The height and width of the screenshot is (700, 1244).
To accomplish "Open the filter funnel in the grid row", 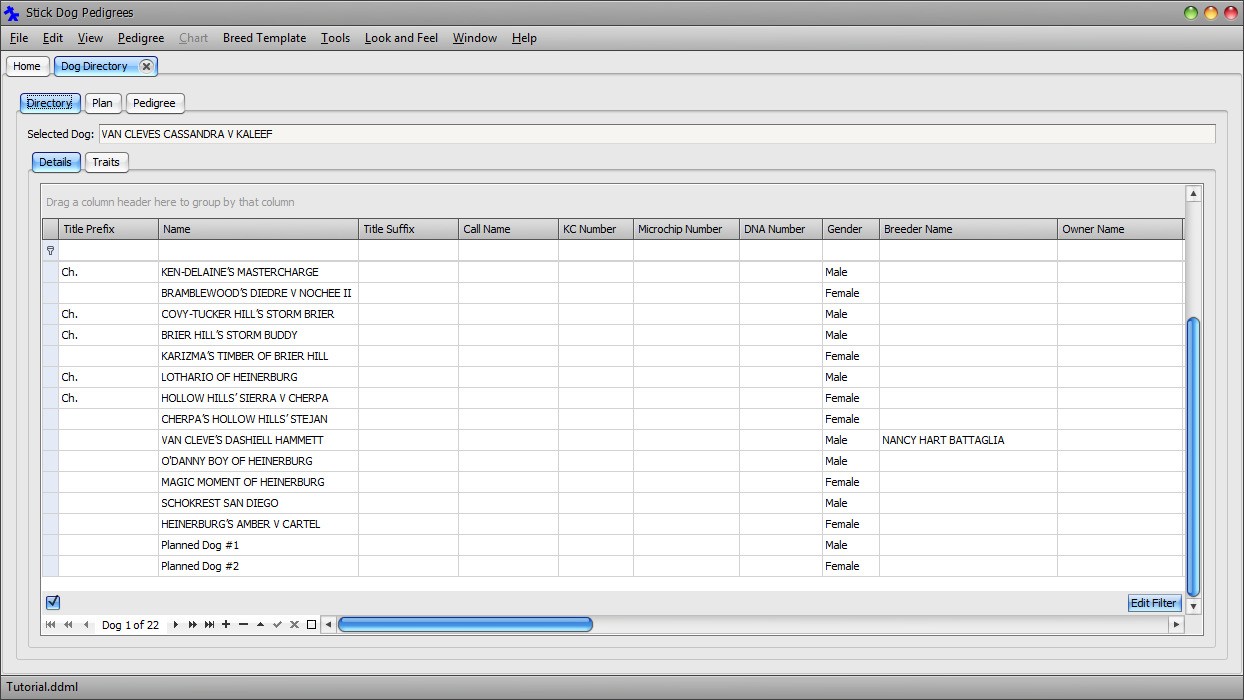I will [x=50, y=250].
